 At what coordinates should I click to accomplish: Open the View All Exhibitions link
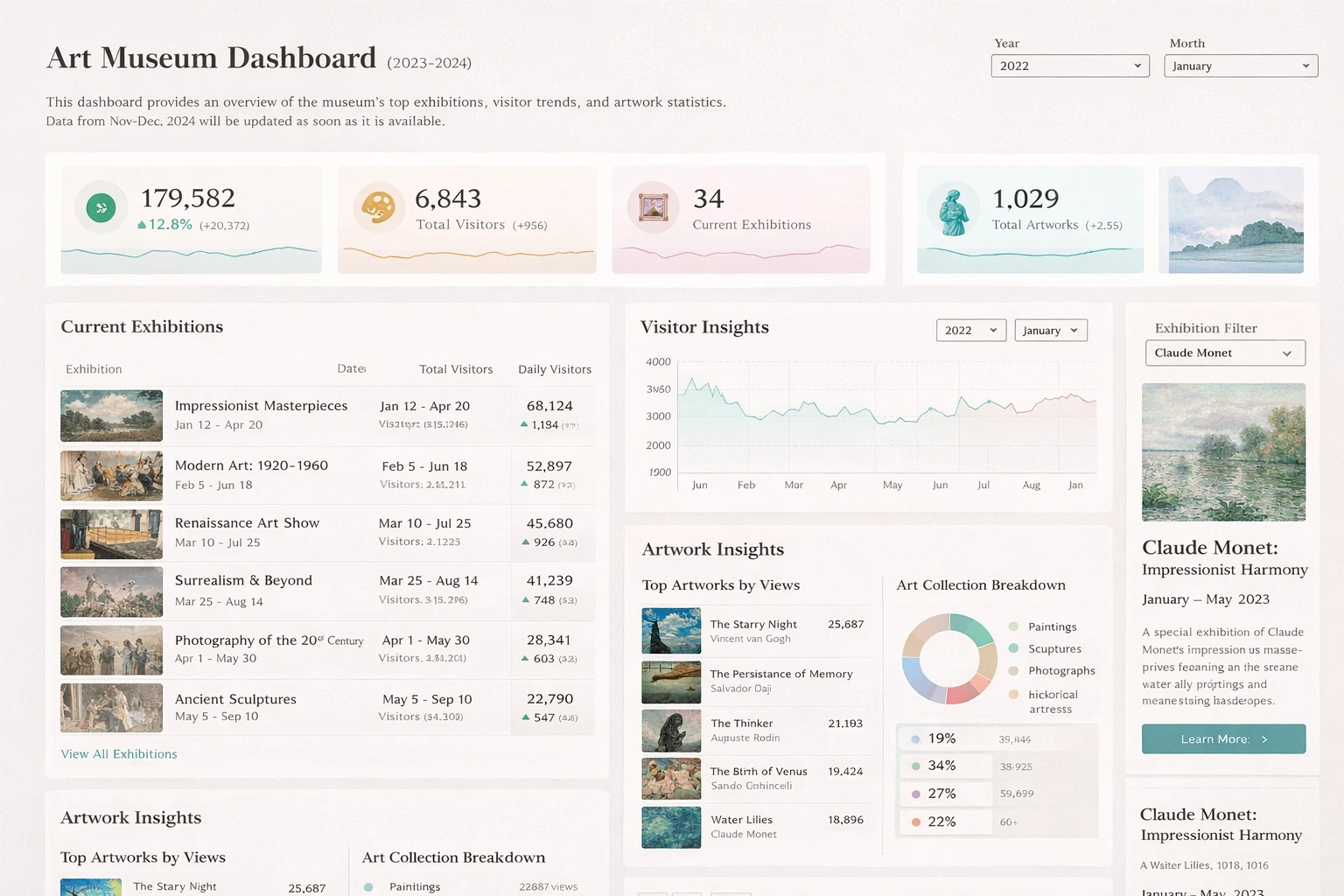119,754
